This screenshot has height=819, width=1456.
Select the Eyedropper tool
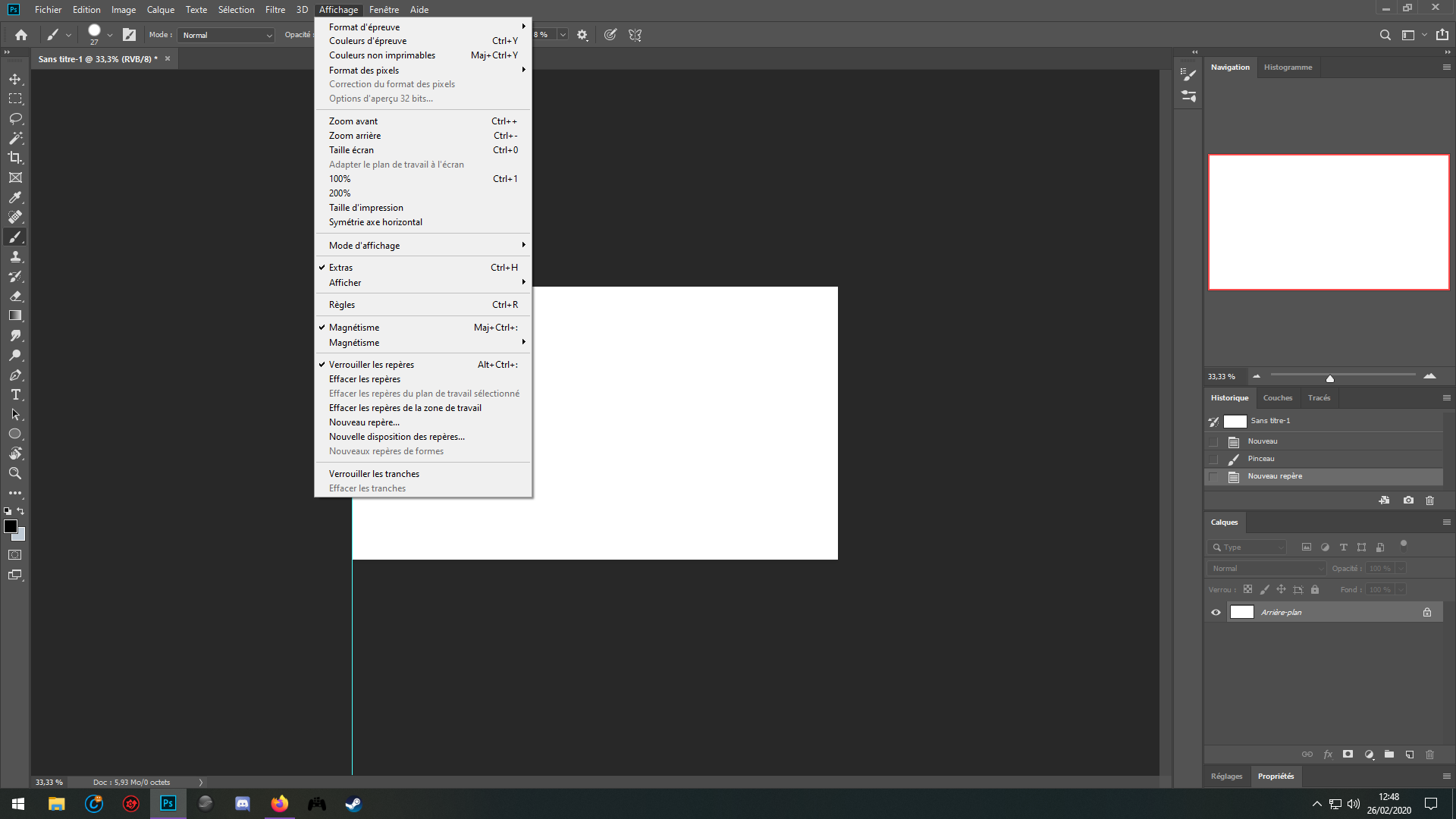[15, 197]
